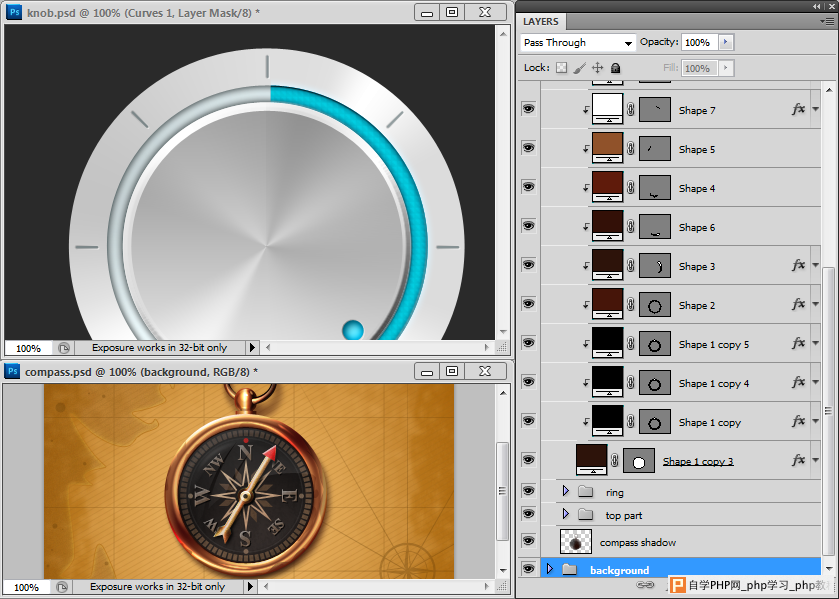The width and height of the screenshot is (839, 599).
Task: Expand effects list of Shape 7 layer
Action: tap(815, 109)
